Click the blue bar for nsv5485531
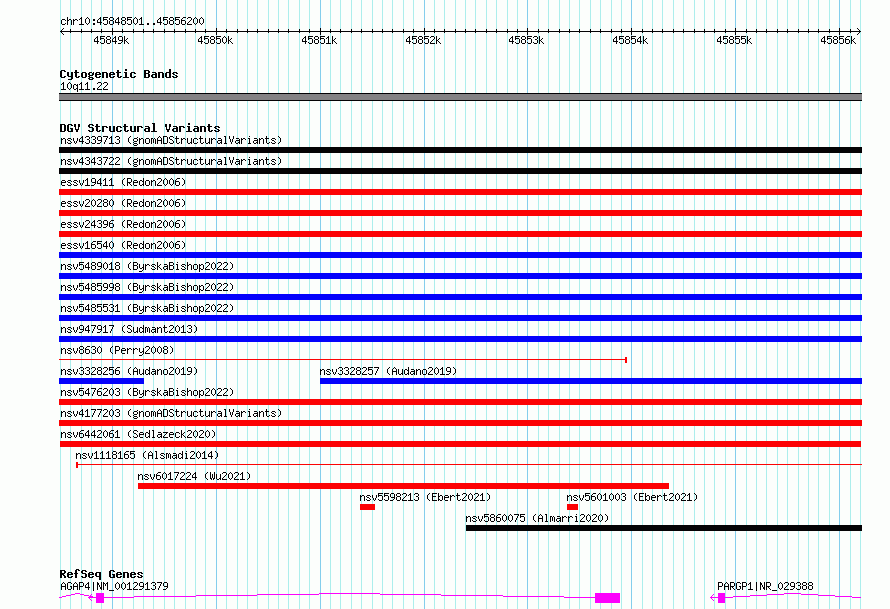The width and height of the screenshot is (890, 609). pyautogui.click(x=460, y=318)
